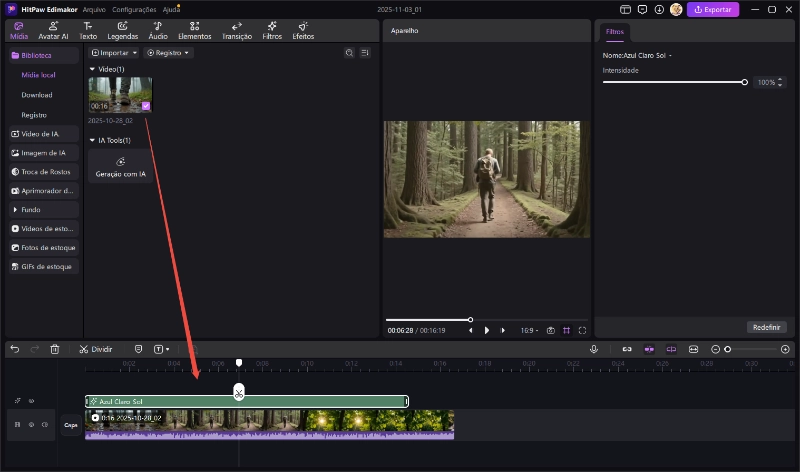Toggle the crop grid overlay in preview
The image size is (800, 472).
pos(566,330)
